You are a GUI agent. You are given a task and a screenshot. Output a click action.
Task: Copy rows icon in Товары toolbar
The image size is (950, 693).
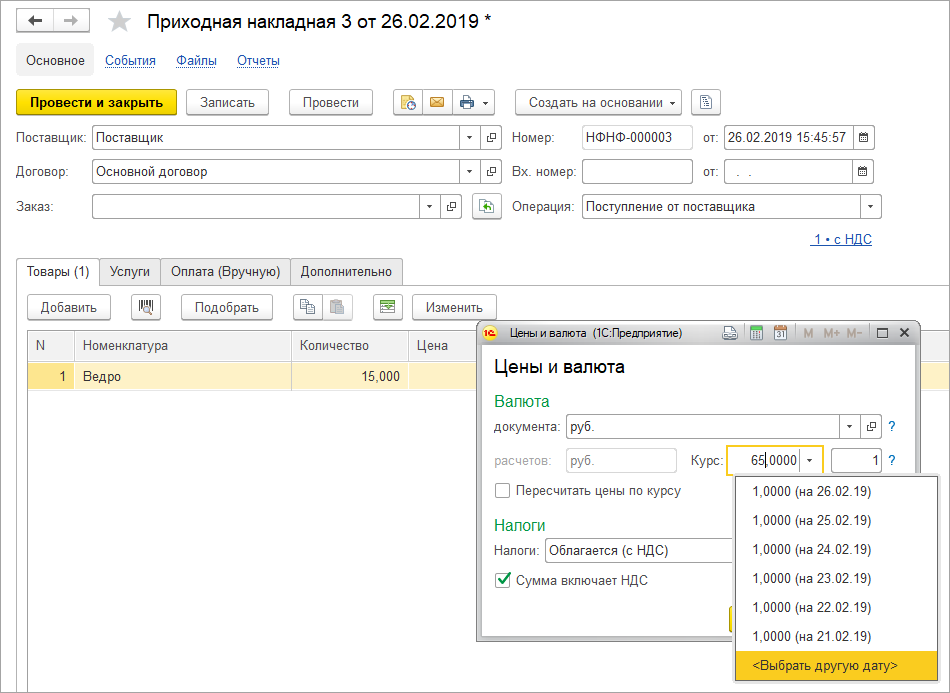pyautogui.click(x=308, y=307)
